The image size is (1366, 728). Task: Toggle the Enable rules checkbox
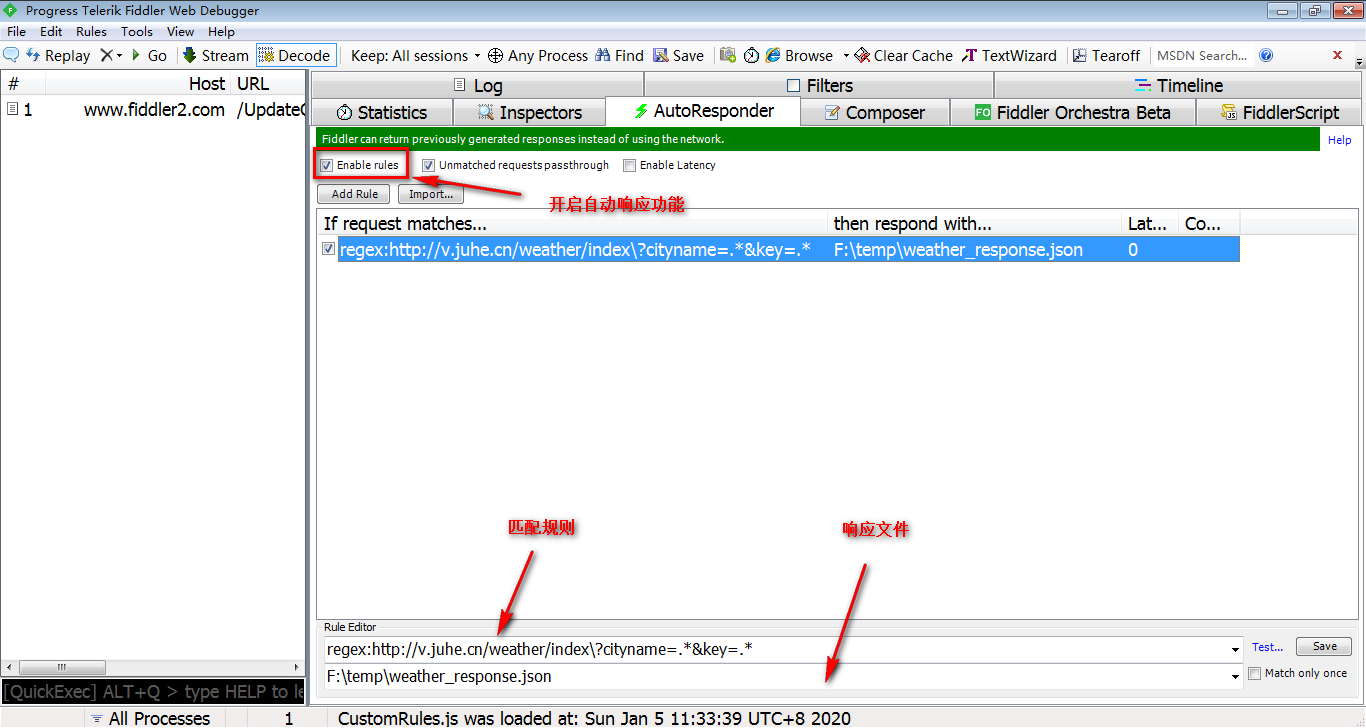pyautogui.click(x=327, y=165)
